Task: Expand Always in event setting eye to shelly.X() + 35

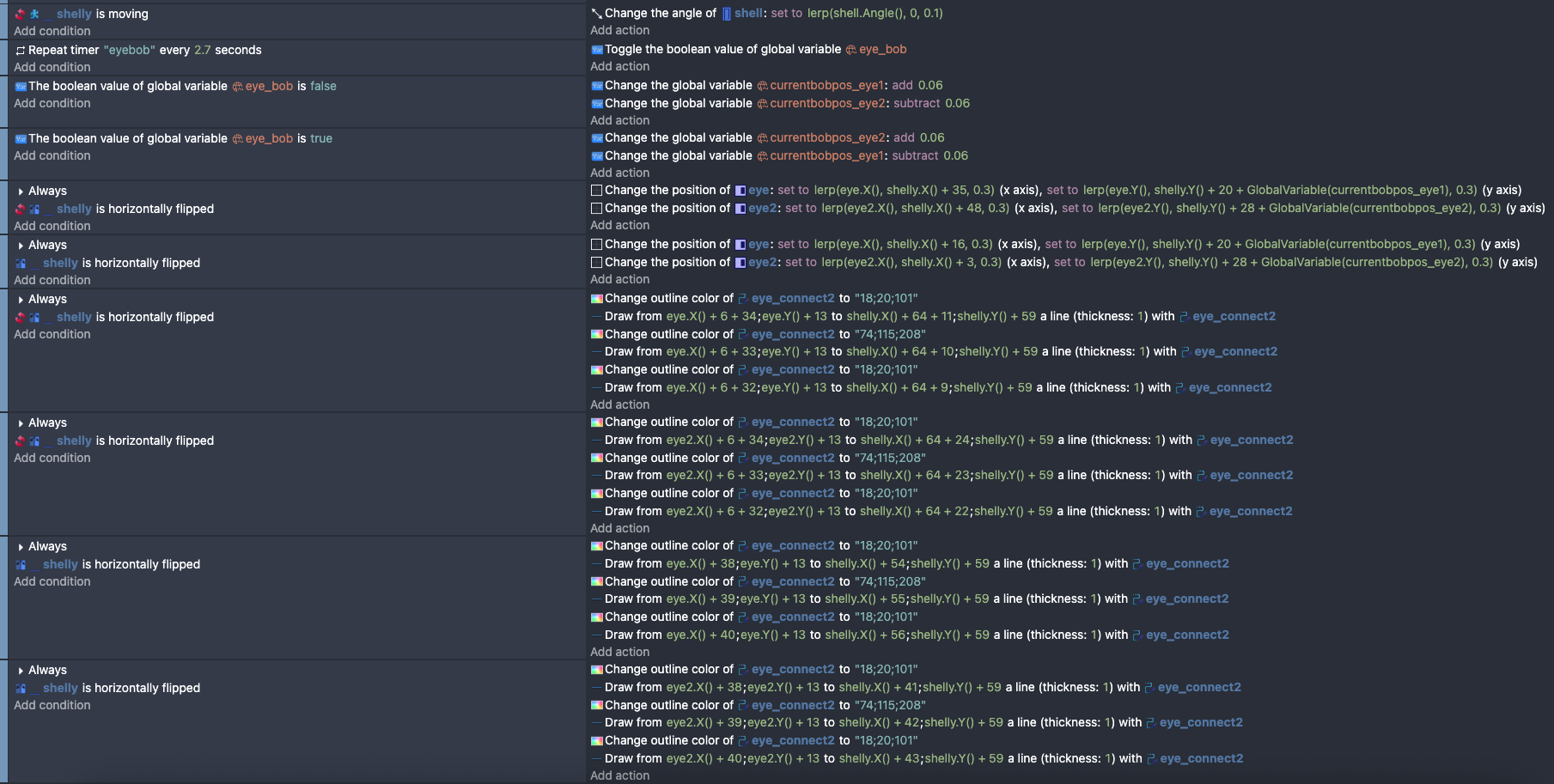Action: (21, 191)
